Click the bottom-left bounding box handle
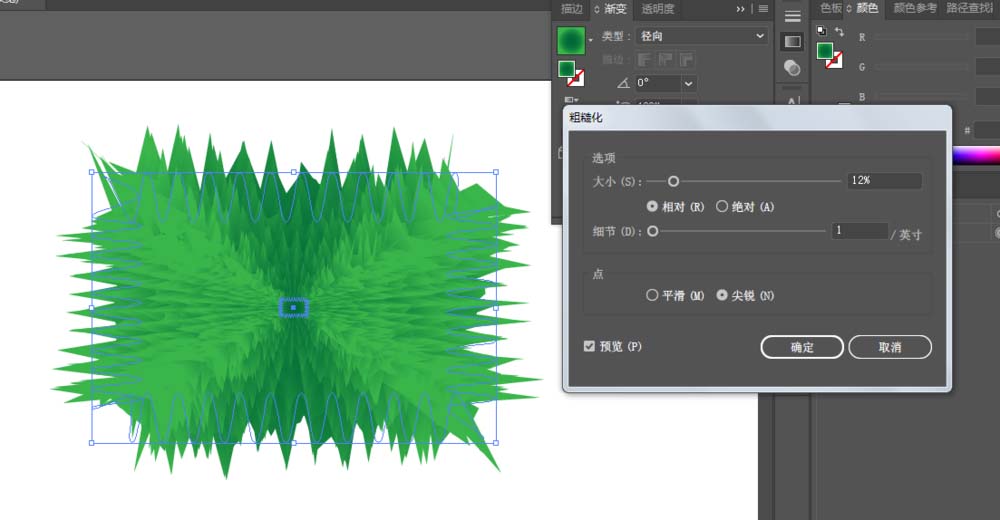This screenshot has width=1000, height=520. pyautogui.click(x=92, y=442)
